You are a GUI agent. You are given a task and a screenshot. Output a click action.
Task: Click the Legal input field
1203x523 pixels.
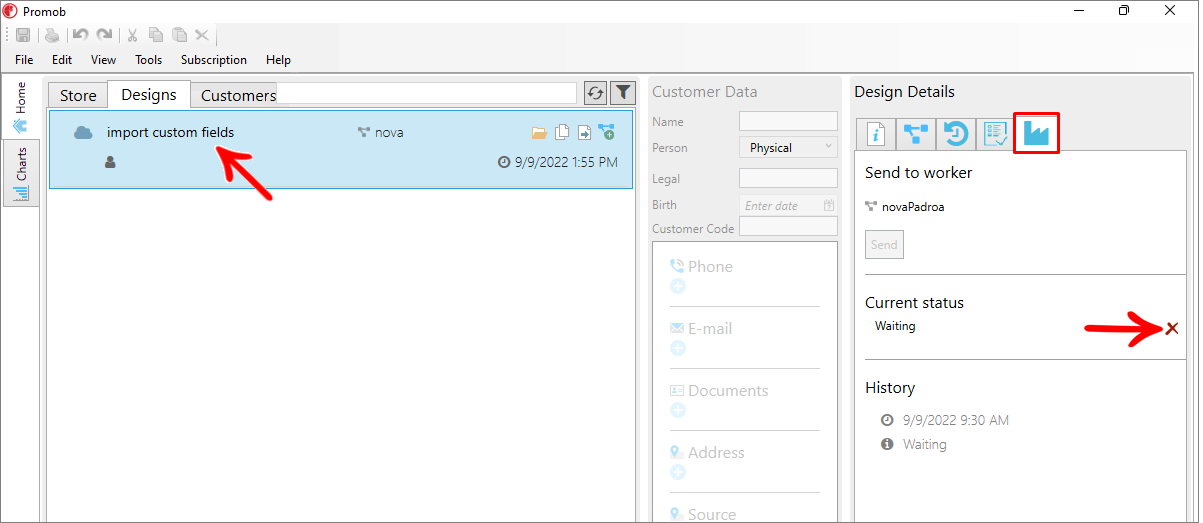point(788,178)
